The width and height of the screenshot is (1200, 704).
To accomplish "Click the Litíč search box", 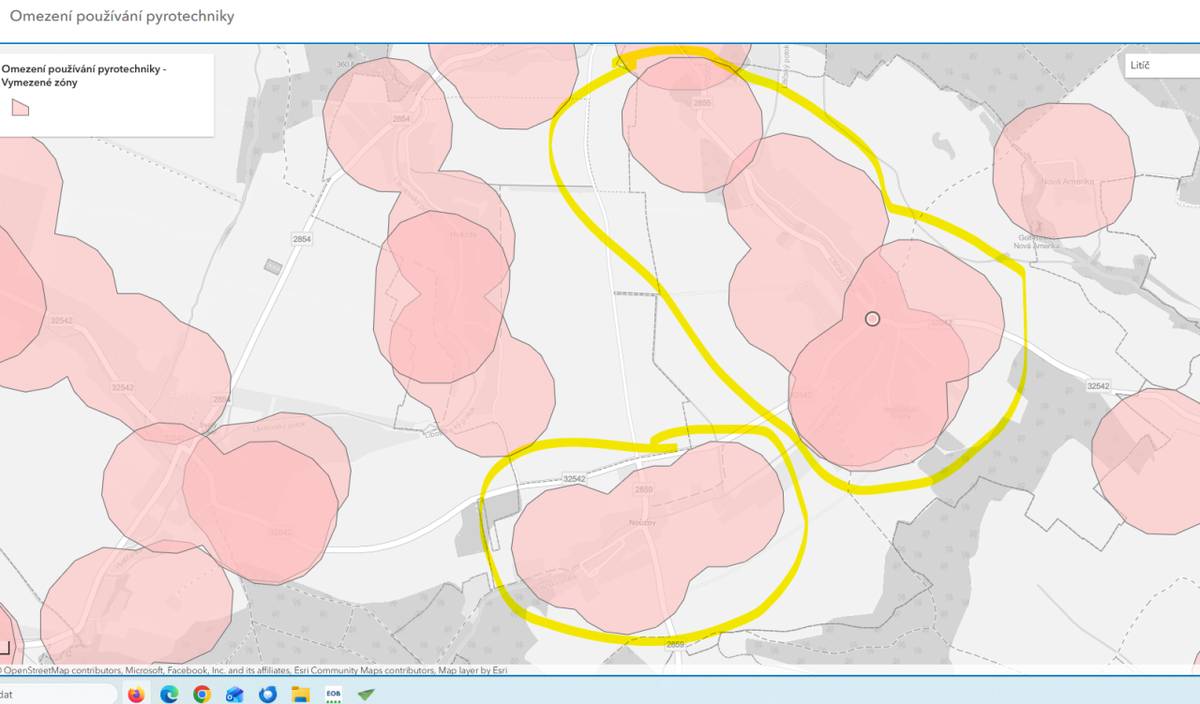I will (1160, 65).
